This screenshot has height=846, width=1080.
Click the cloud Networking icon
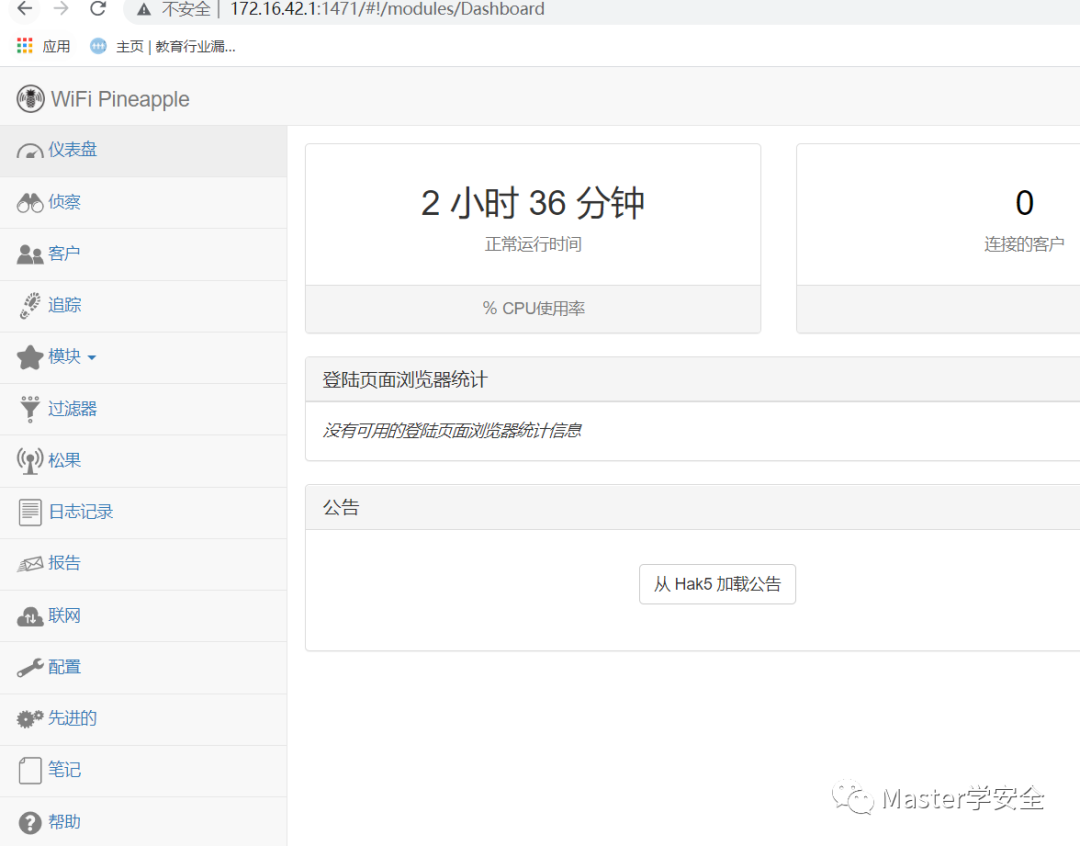[x=30, y=616]
